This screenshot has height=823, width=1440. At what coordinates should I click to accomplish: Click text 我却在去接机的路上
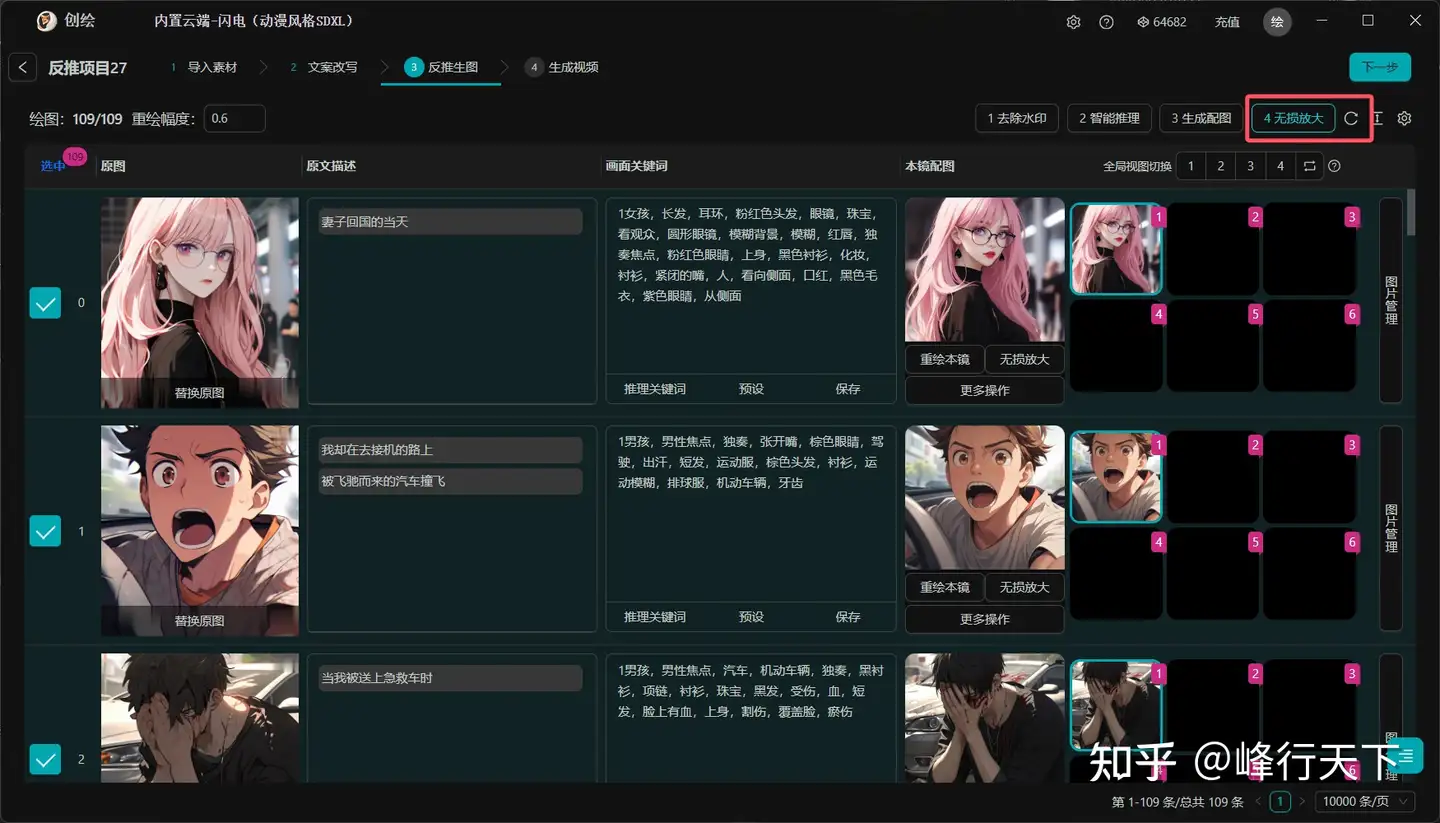377,450
